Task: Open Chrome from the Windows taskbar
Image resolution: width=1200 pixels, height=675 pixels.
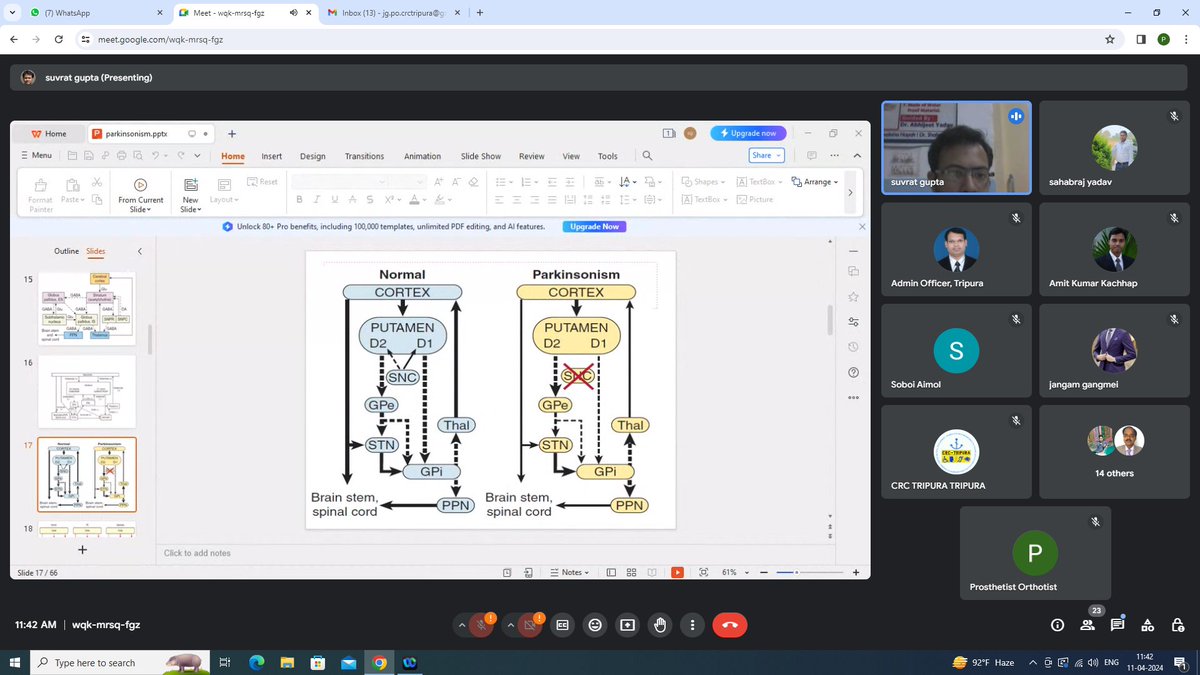Action: pos(379,662)
